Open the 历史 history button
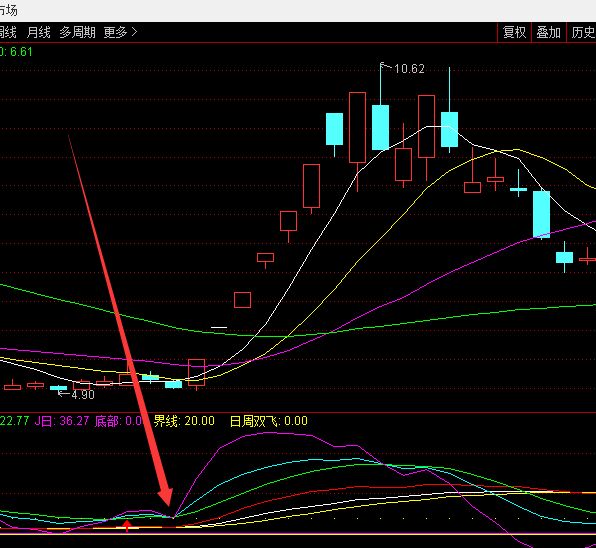596x548 pixels. (582, 32)
